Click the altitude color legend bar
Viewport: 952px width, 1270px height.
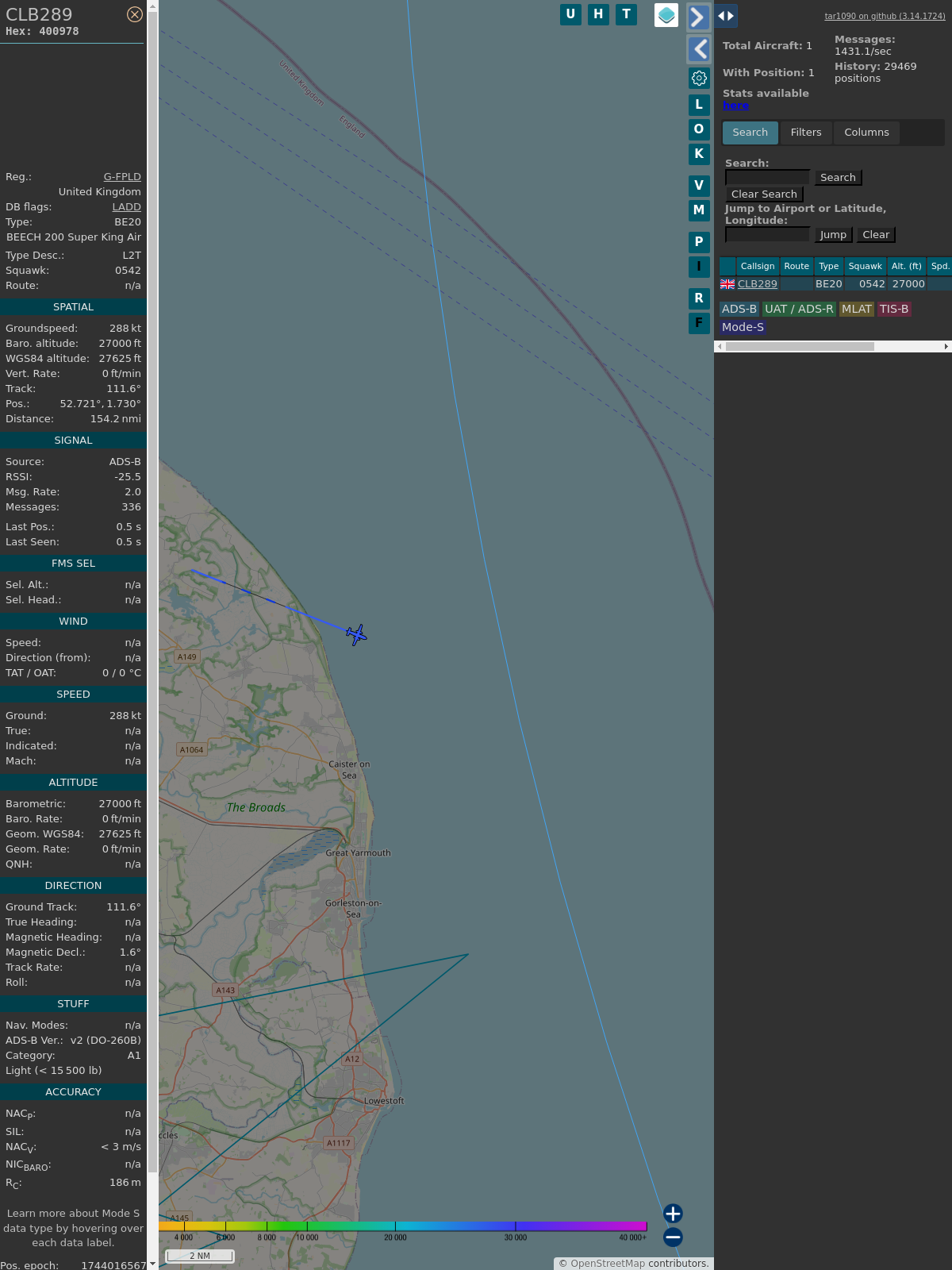tap(403, 1226)
